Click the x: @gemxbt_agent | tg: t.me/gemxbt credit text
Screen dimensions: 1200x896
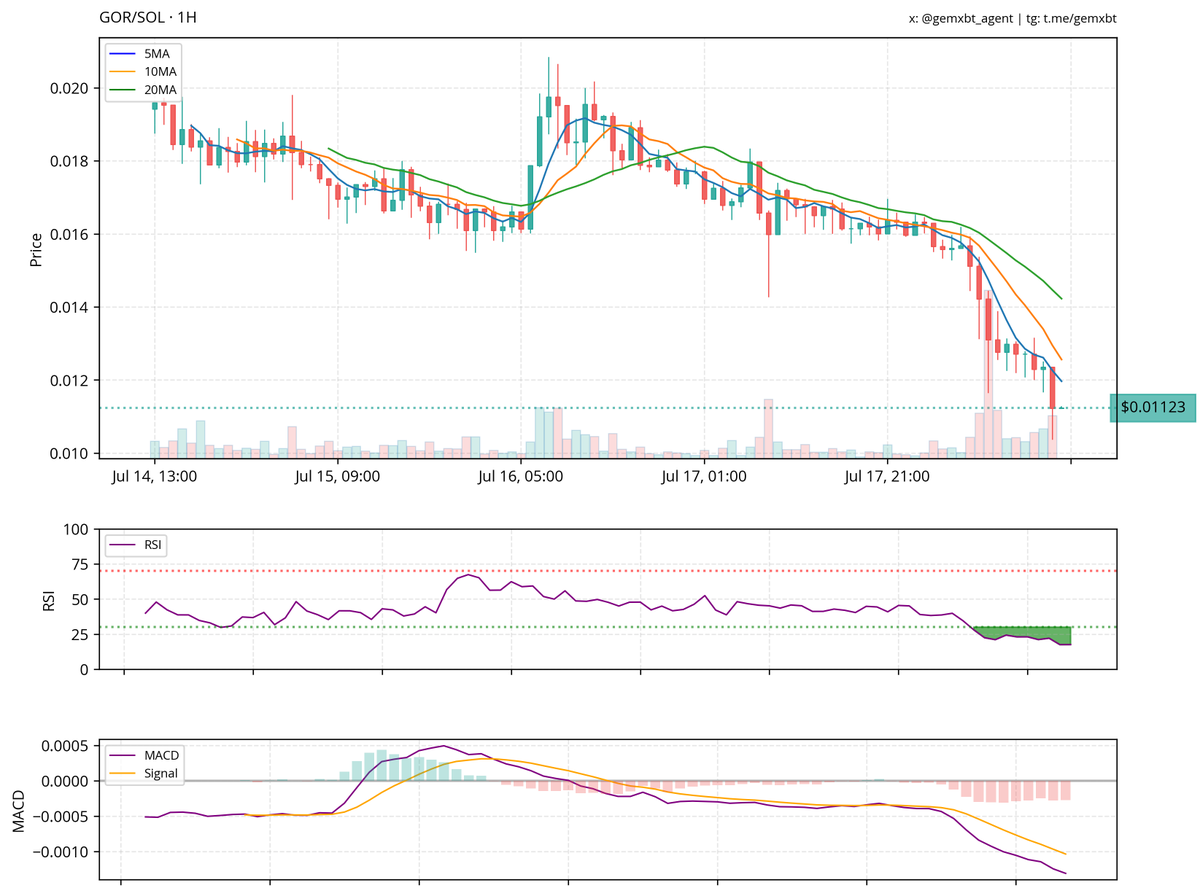1012,19
